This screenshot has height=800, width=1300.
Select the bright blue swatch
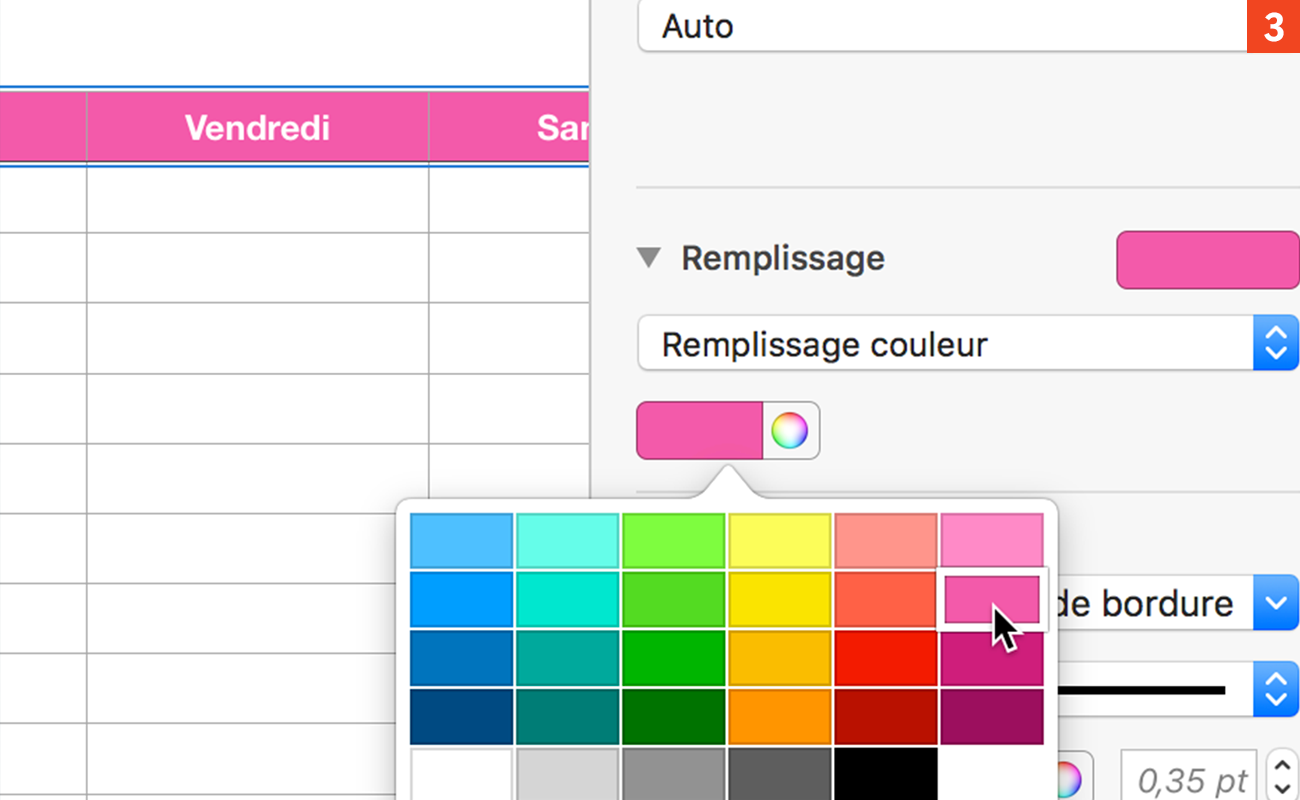pos(461,598)
